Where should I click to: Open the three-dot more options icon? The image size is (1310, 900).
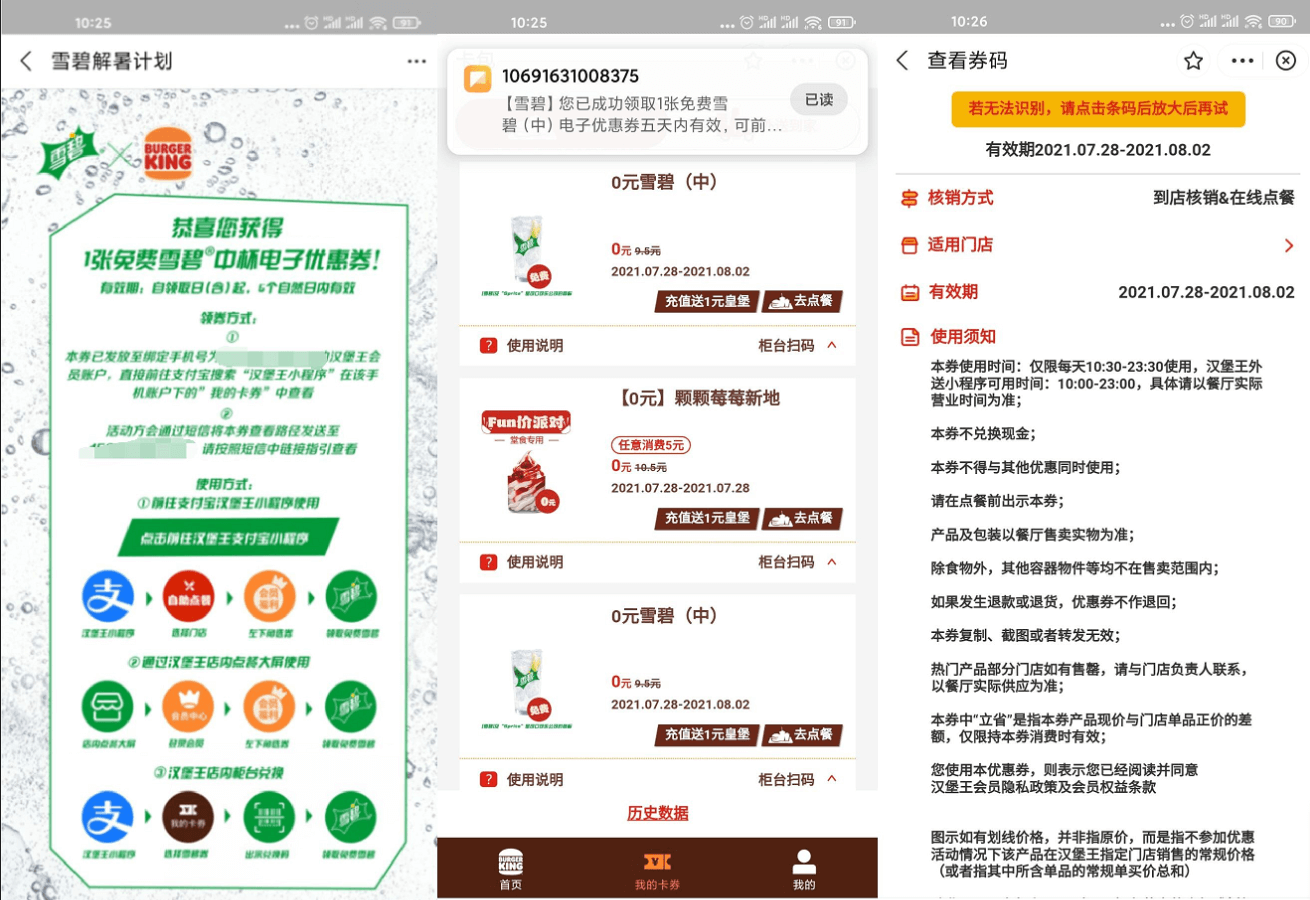coord(1243,60)
